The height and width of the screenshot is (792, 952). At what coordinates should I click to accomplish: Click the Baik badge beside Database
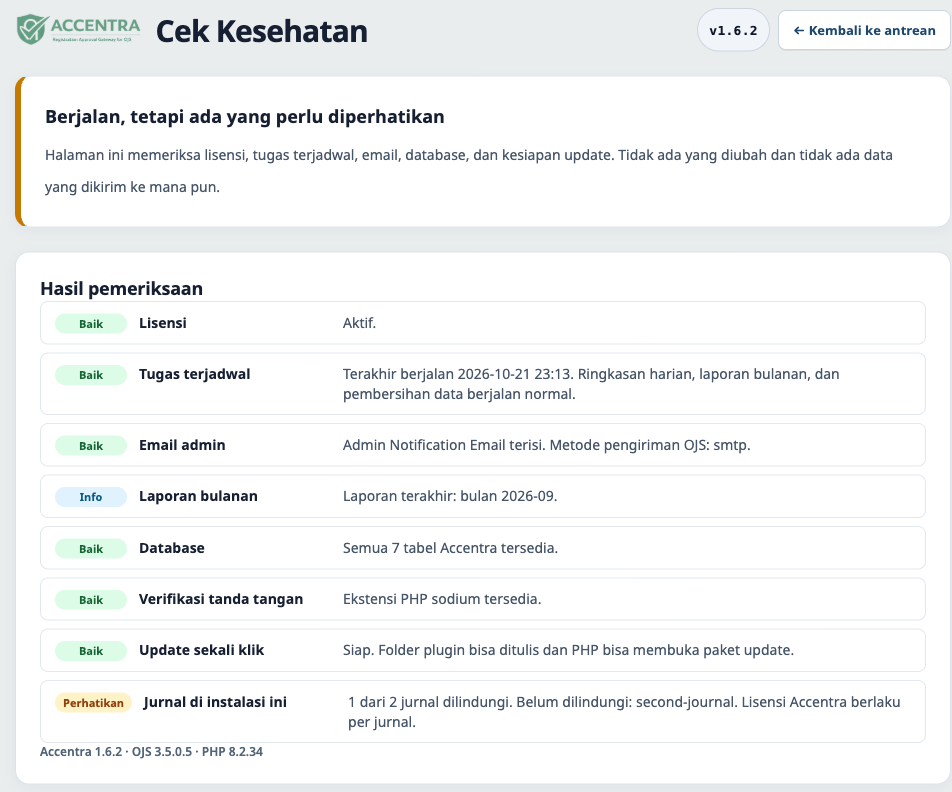pyautogui.click(x=91, y=548)
